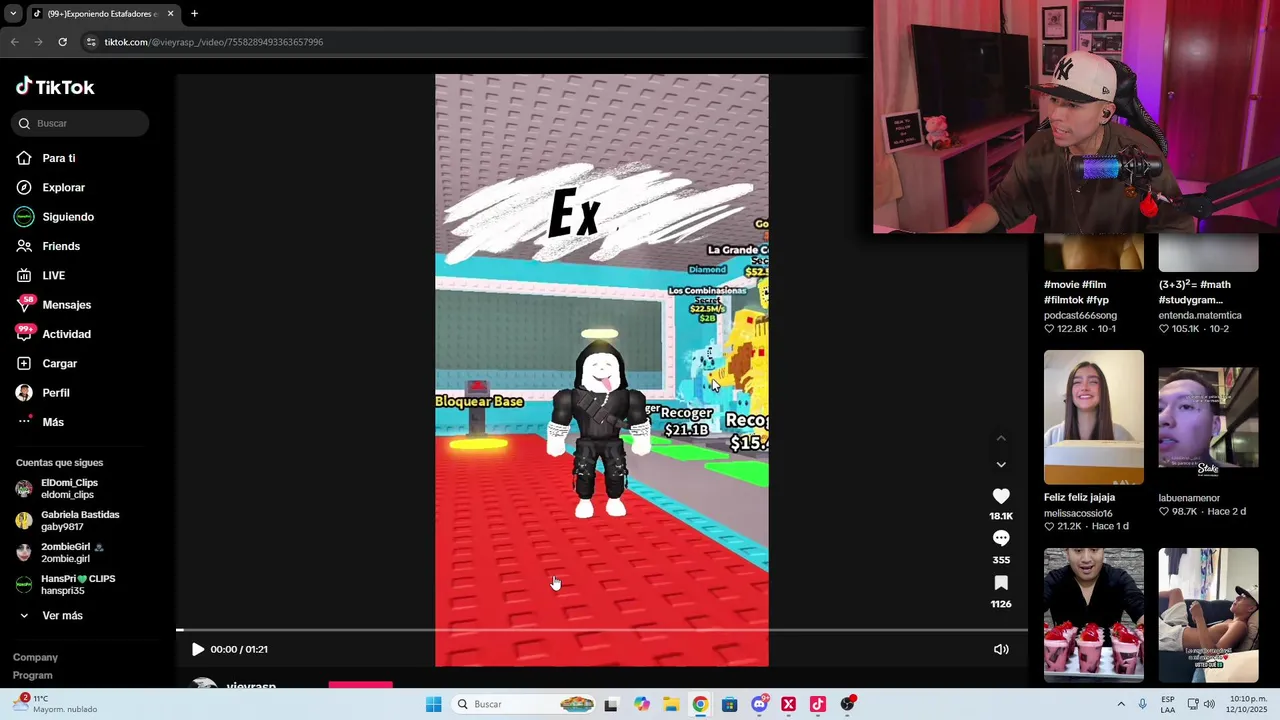Viewport: 1280px width, 720px height.
Task: Open the comments on the video
Action: pos(1001,539)
